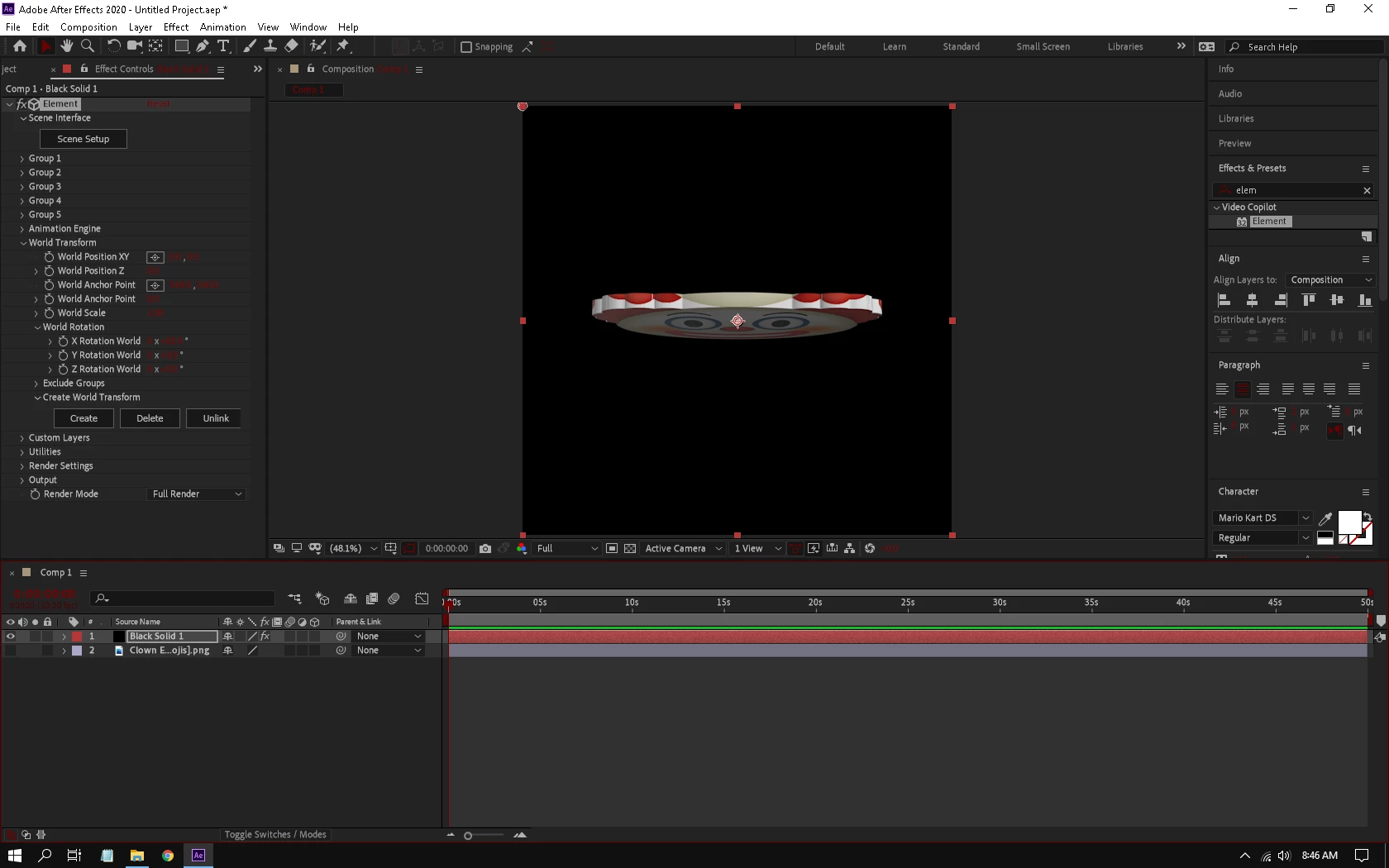Open the Composition Flowchart icon in viewer
Image resolution: width=1389 pixels, height=868 pixels.
point(850,548)
